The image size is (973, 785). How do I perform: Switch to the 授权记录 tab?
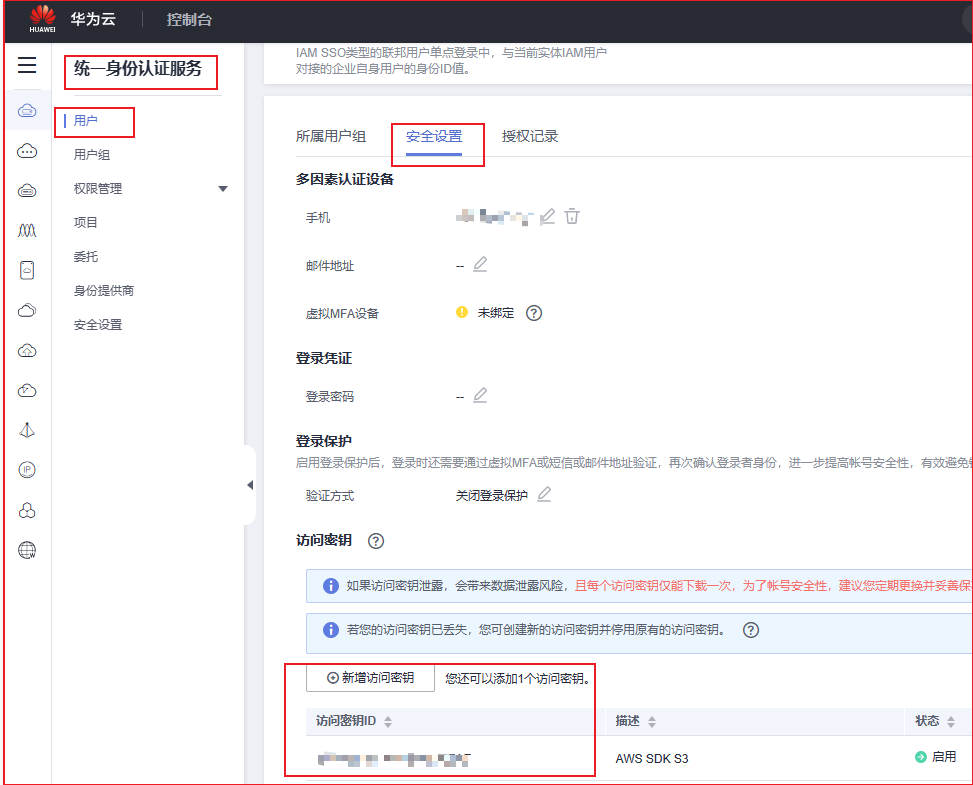pos(530,137)
